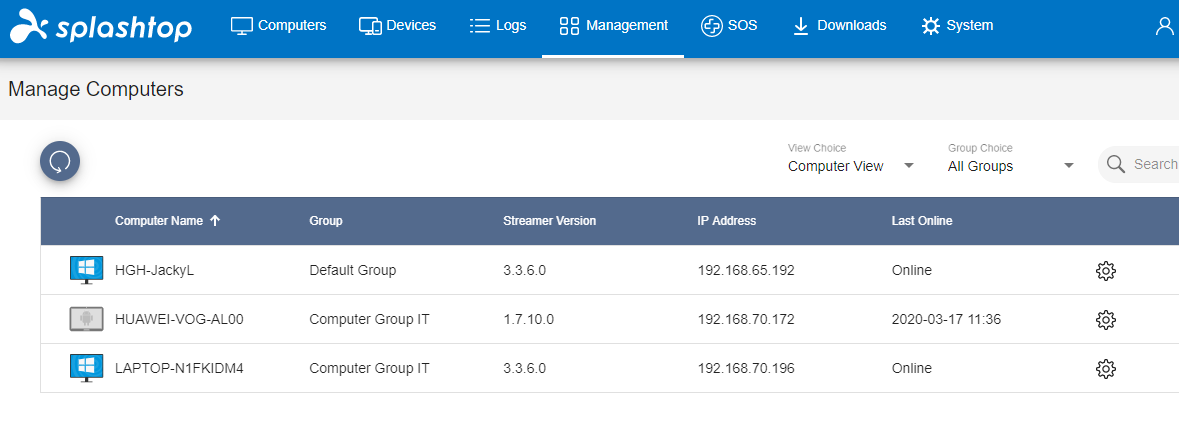Click the Android device icon for HUAWEI-VOG-AL00
Image resolution: width=1179 pixels, height=422 pixels.
86,319
